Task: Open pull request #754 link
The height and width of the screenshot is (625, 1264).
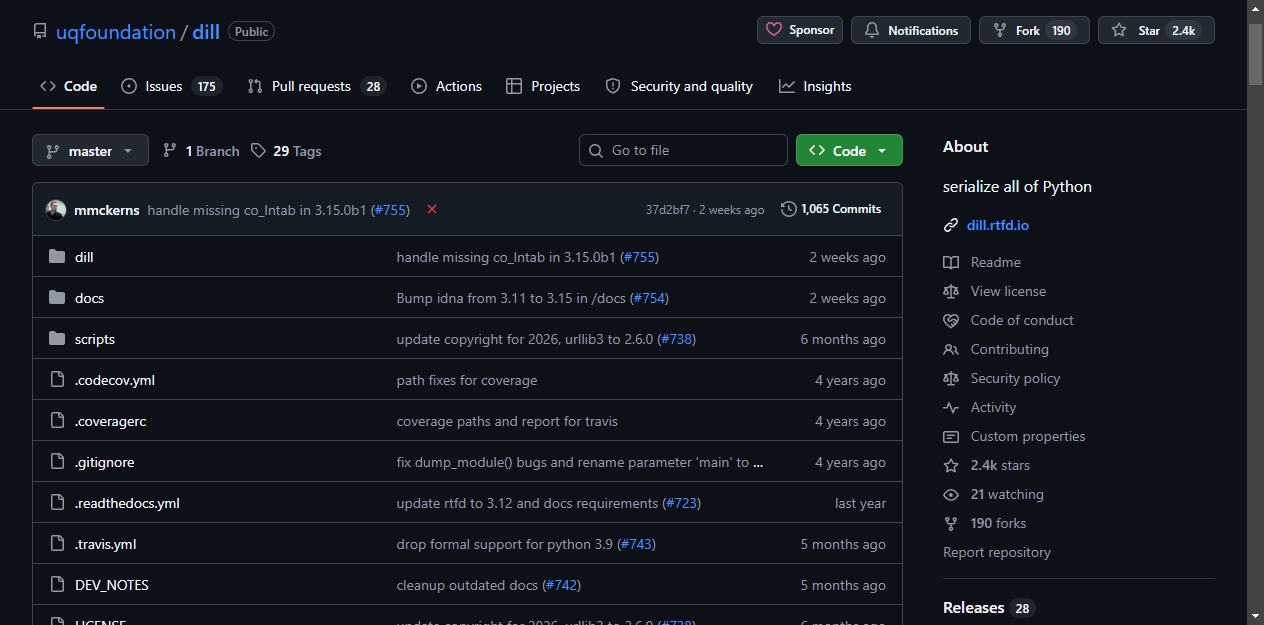Action: coord(649,298)
